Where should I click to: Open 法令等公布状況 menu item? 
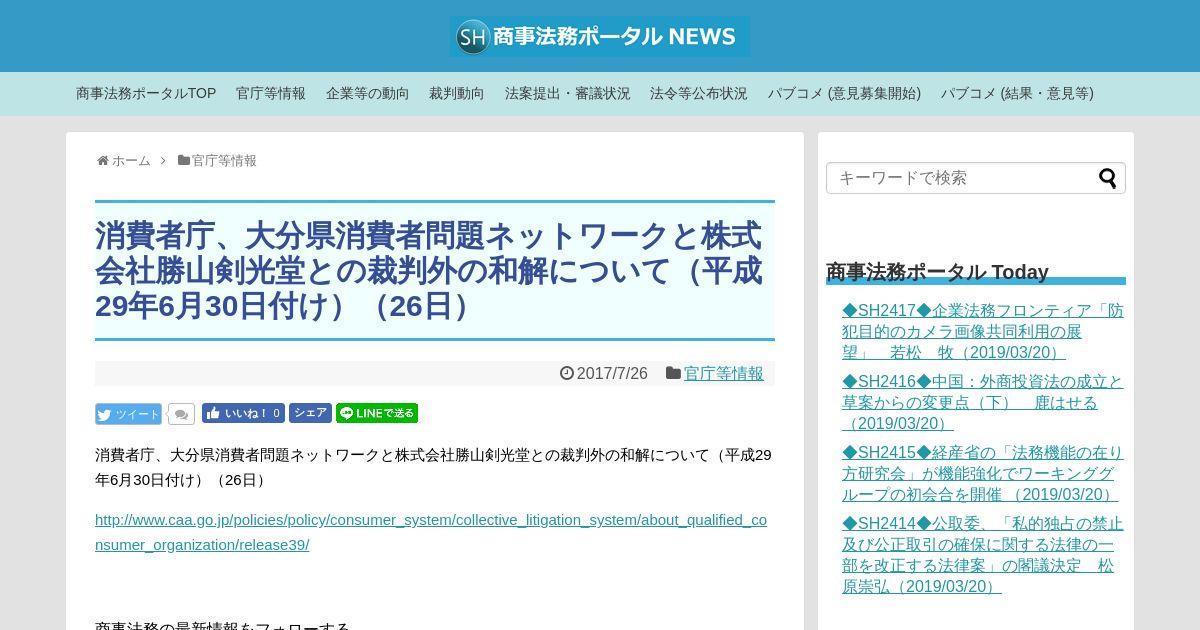pos(699,93)
